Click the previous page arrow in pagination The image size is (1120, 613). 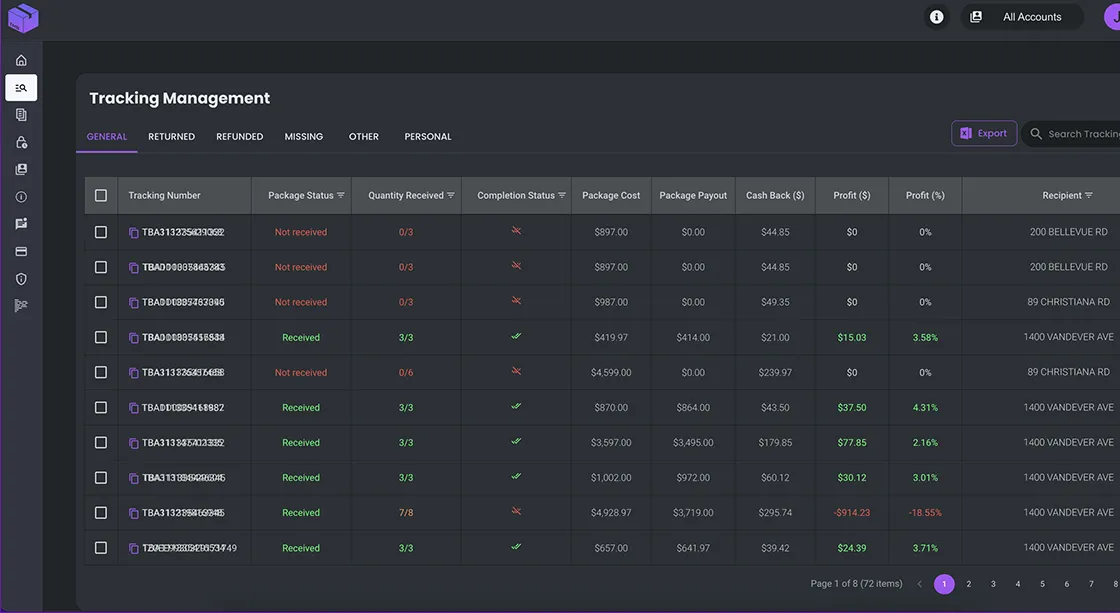[x=920, y=584]
